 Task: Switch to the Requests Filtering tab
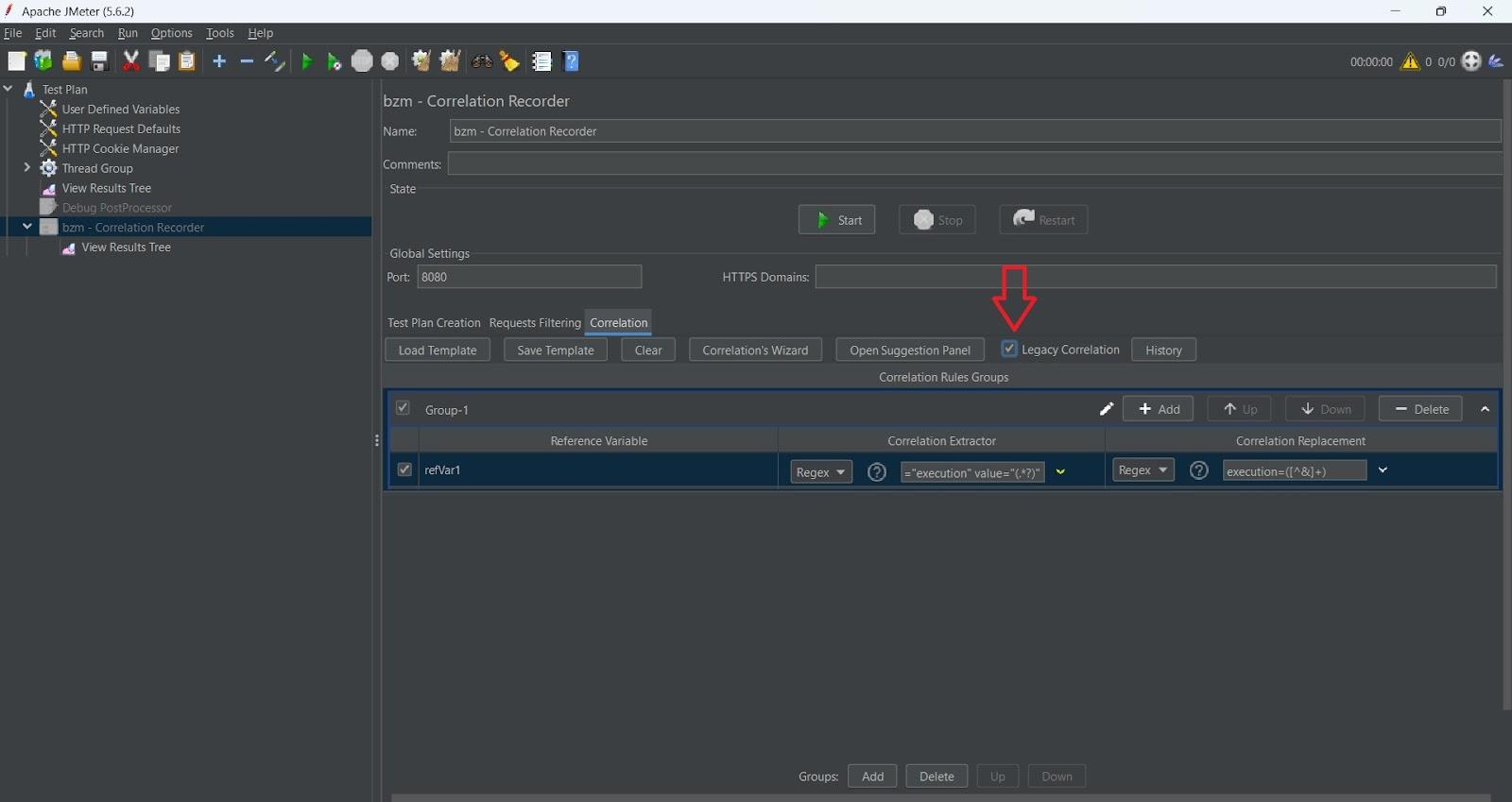pyautogui.click(x=535, y=323)
